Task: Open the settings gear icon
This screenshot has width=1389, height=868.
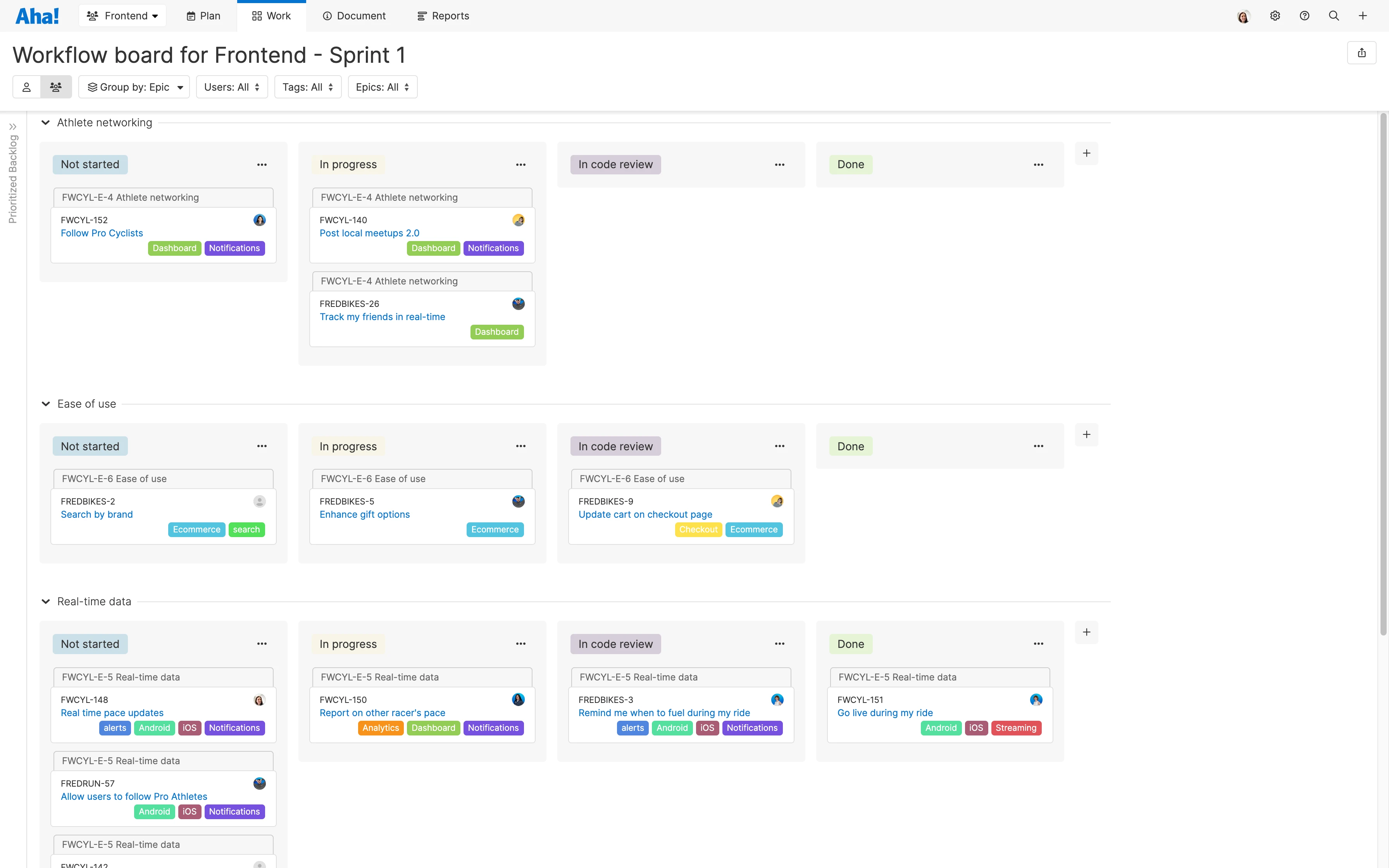Action: click(x=1275, y=16)
